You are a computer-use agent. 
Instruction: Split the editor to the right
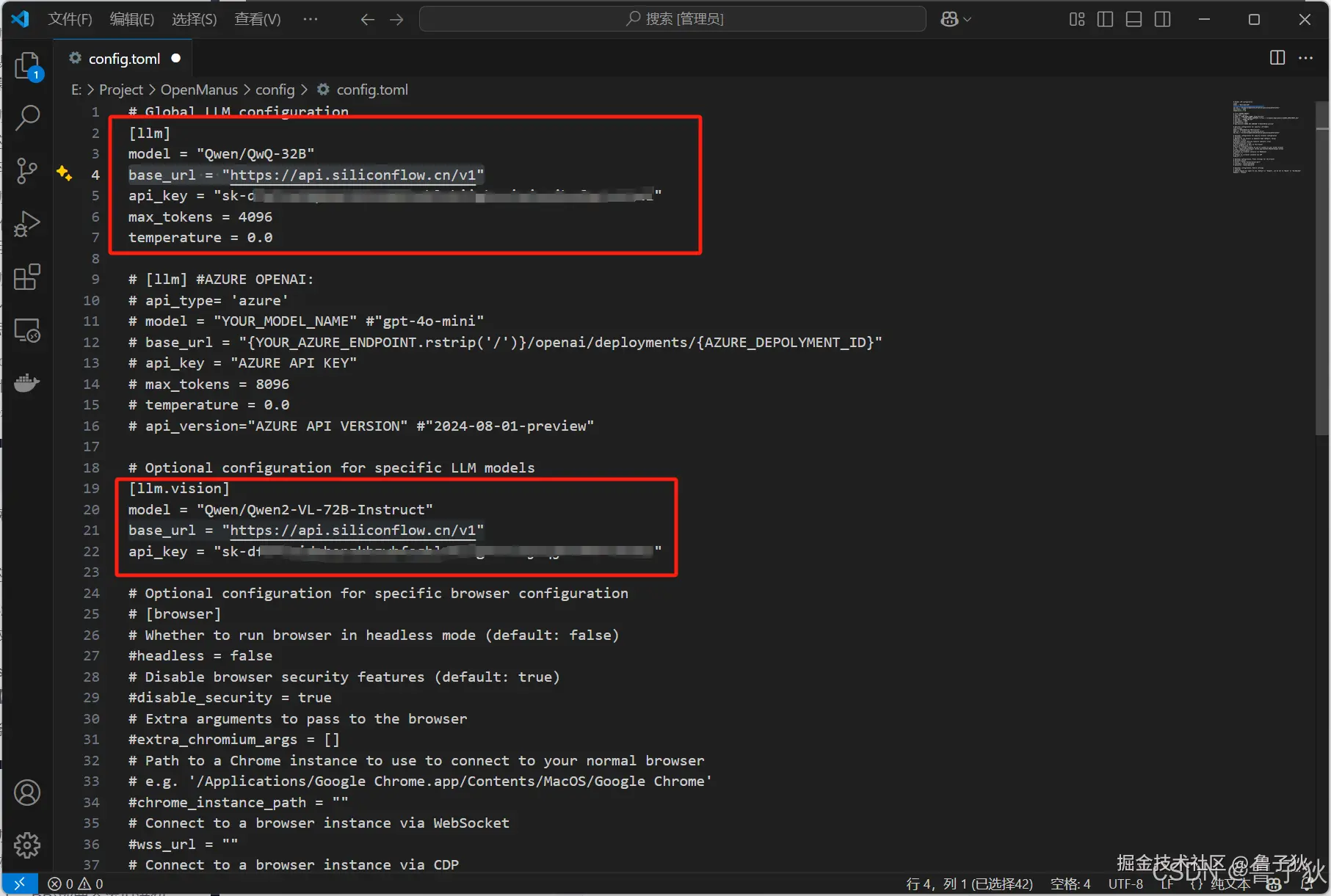[1277, 58]
